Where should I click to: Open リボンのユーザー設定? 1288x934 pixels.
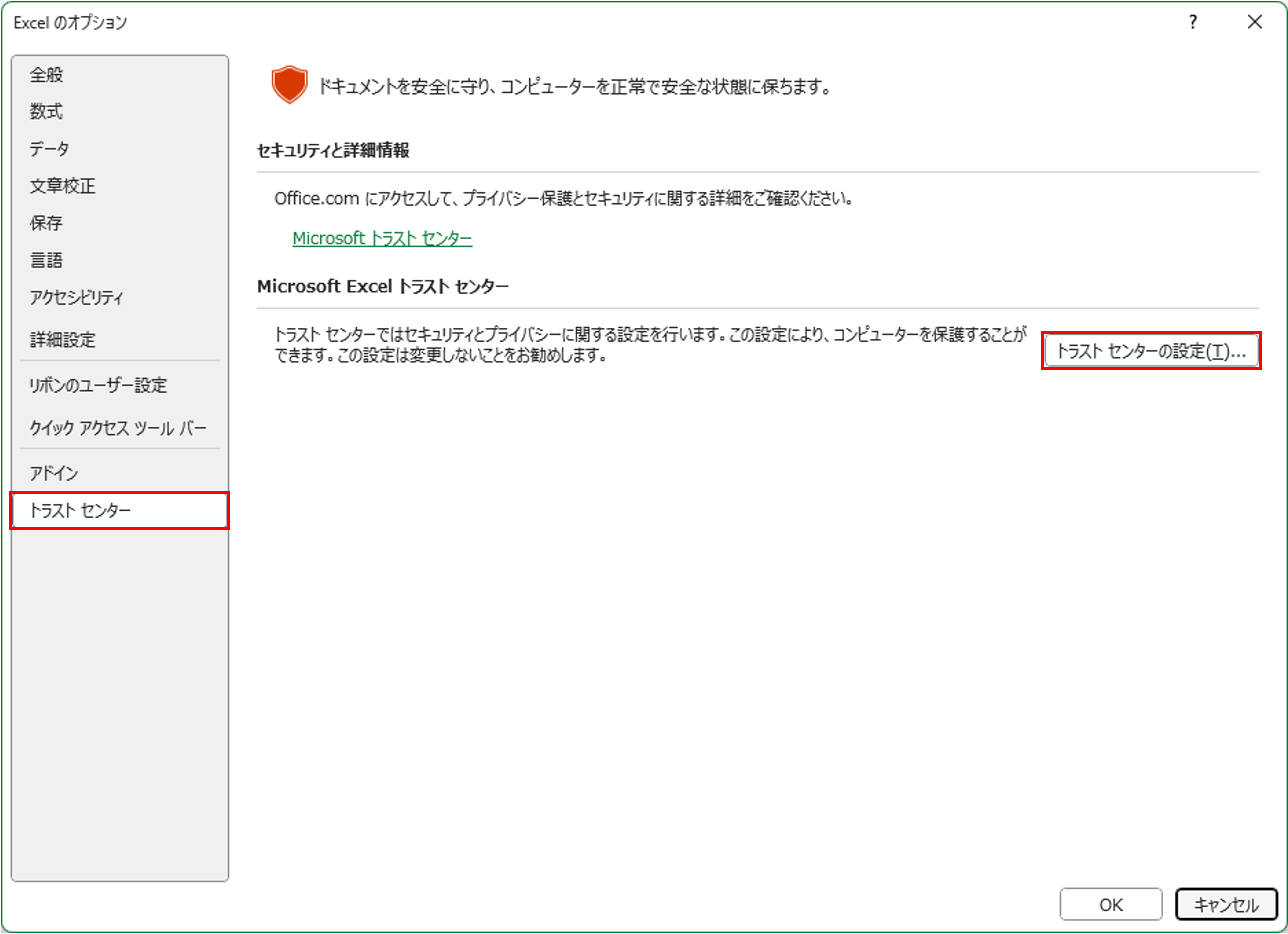[120, 385]
